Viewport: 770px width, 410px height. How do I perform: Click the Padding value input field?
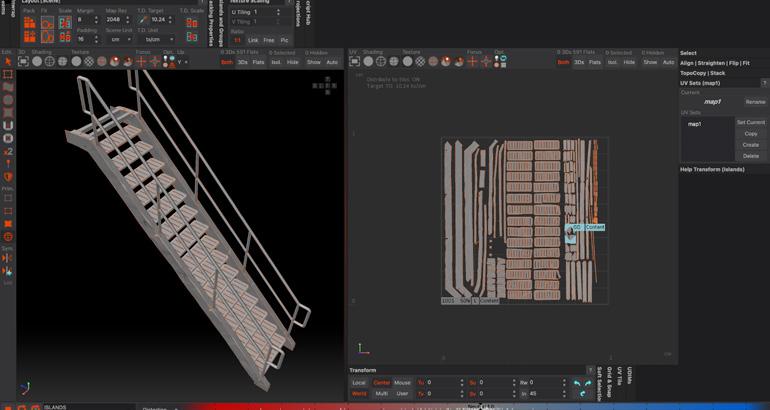[84, 39]
